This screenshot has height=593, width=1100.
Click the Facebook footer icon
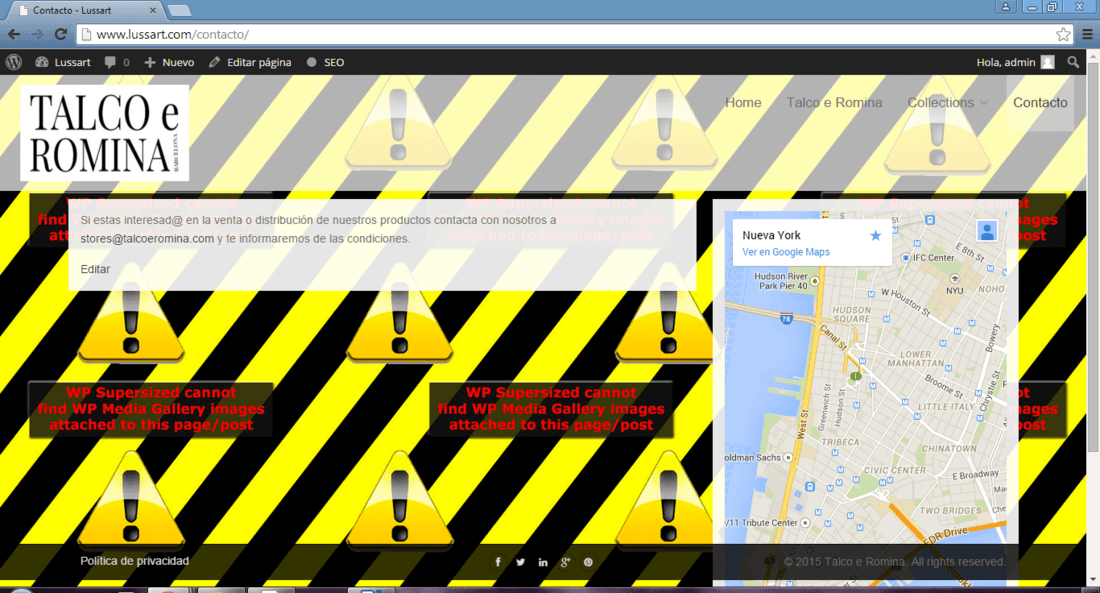coord(498,562)
